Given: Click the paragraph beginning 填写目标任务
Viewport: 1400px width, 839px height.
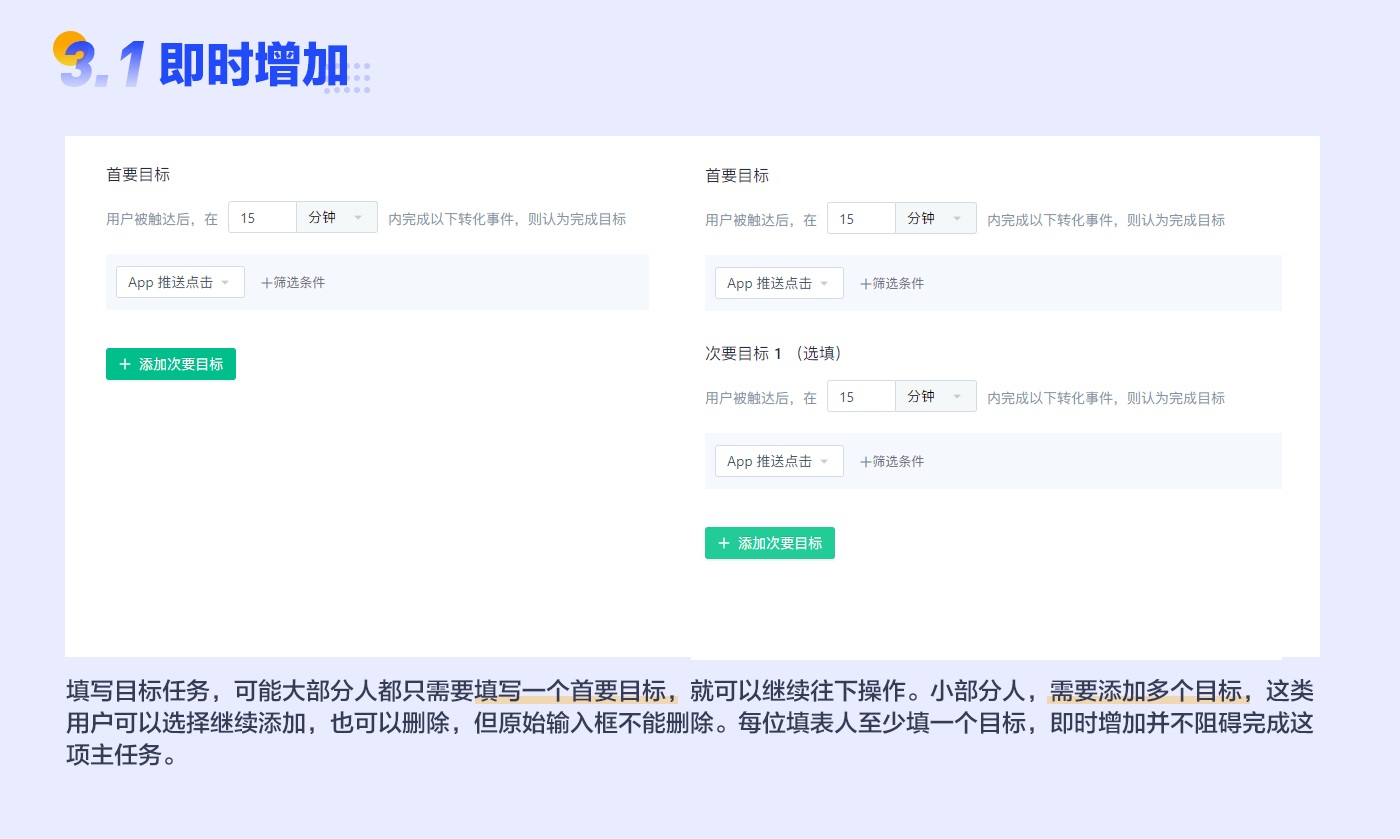Looking at the screenshot, I should click(690, 722).
